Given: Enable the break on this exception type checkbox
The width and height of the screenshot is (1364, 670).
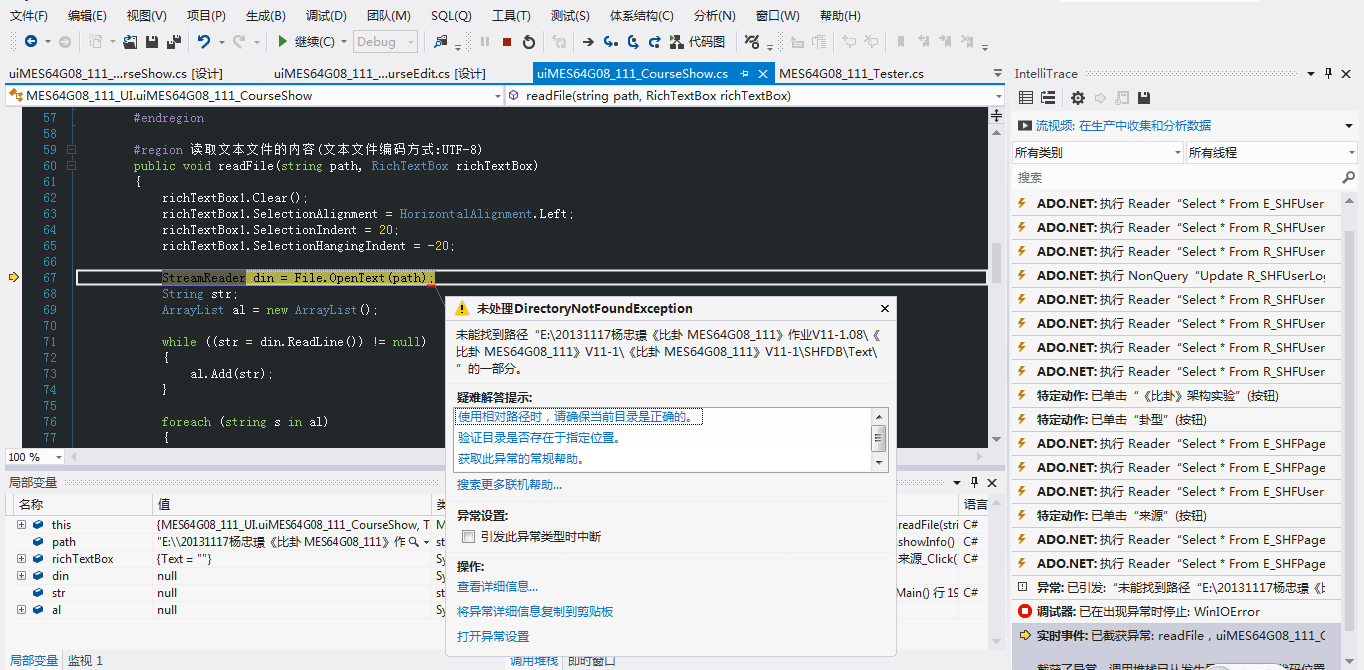Looking at the screenshot, I should click(468, 537).
